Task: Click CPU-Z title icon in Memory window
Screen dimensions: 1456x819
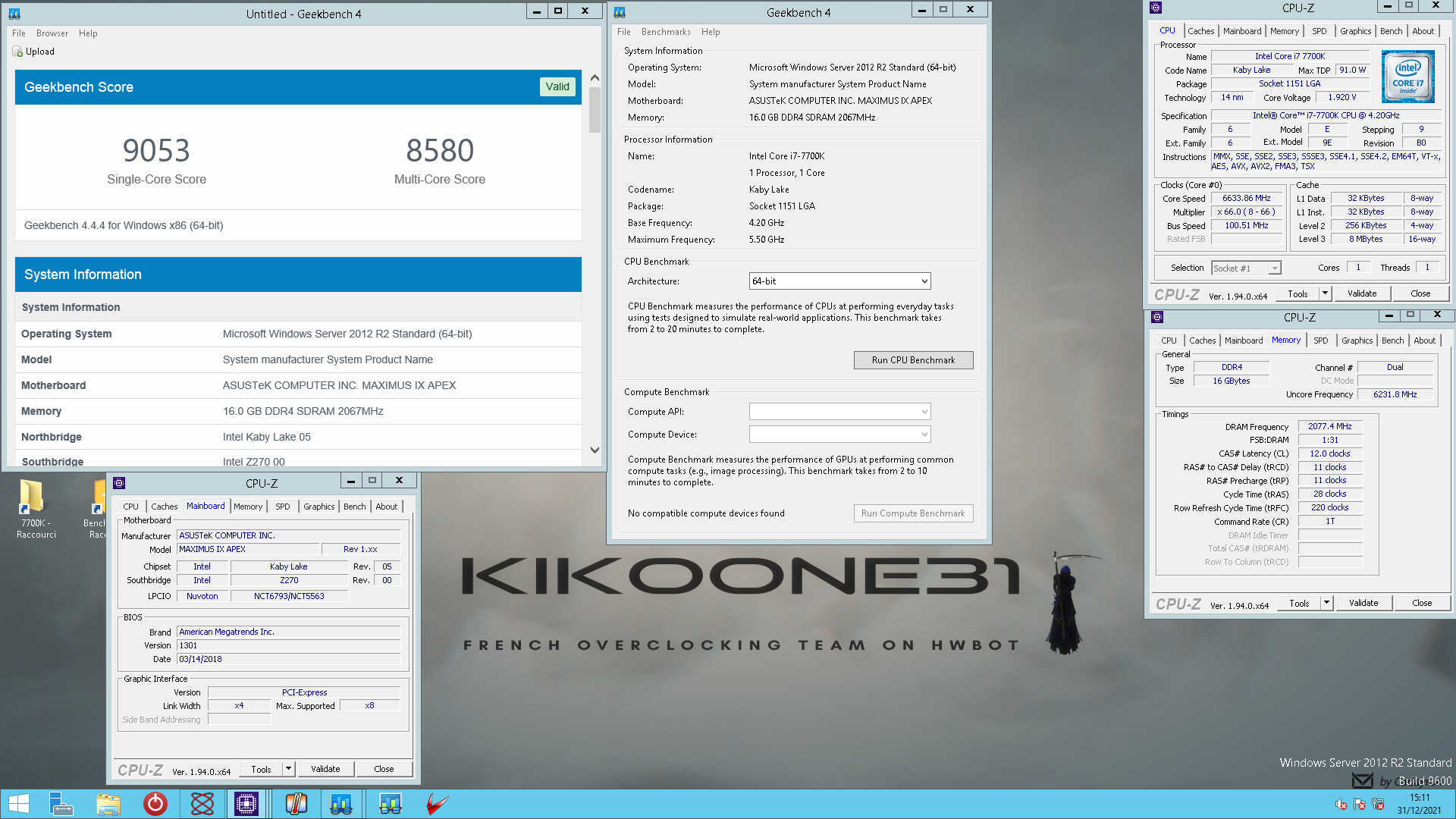Action: pos(1157,317)
